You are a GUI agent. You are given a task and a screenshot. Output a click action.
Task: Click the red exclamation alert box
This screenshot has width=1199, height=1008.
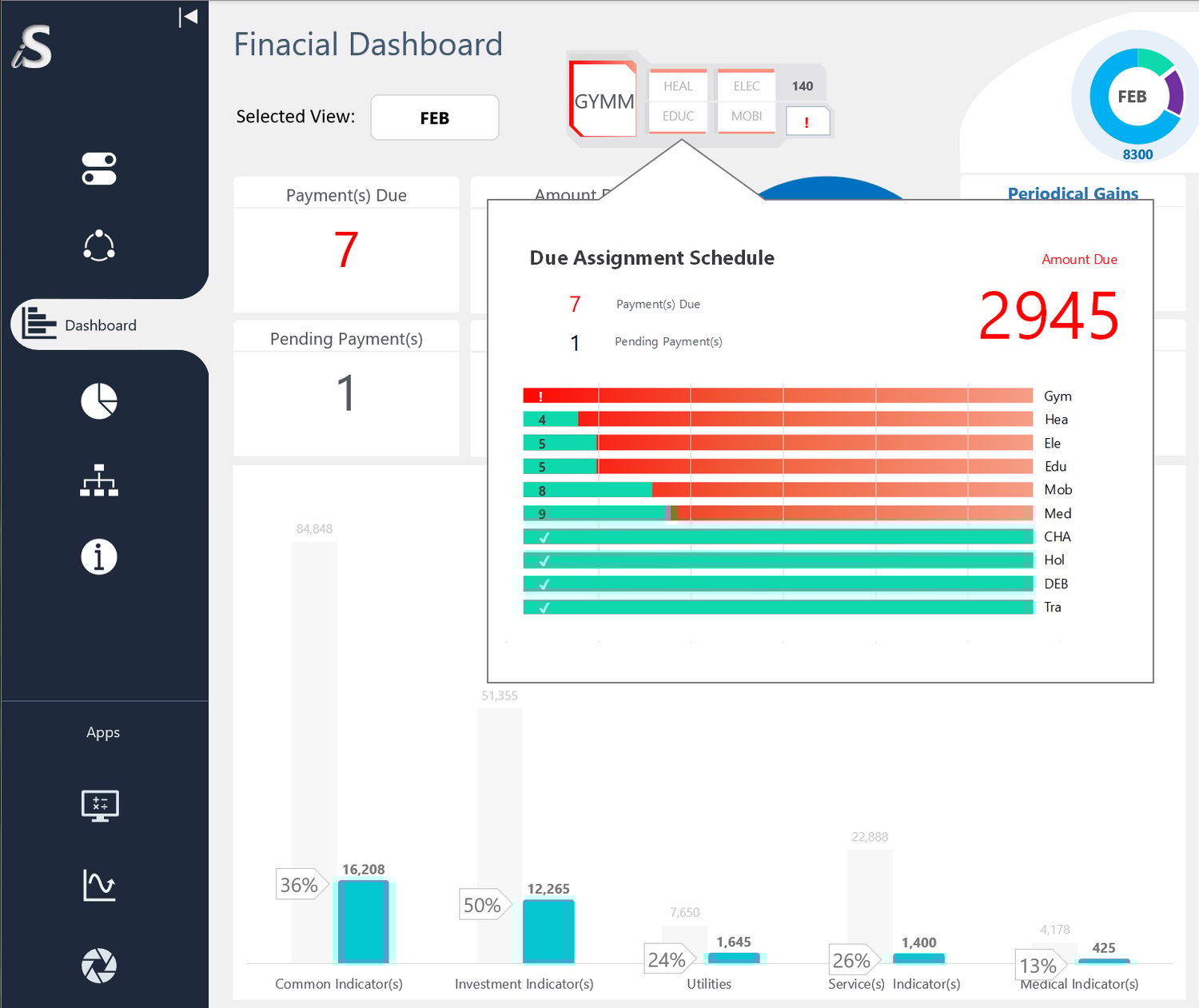807,122
